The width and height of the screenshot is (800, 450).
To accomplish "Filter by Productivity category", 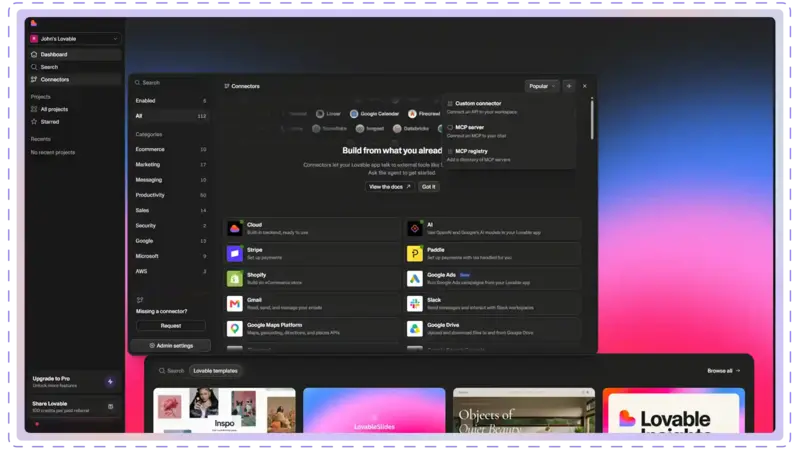I will (x=170, y=195).
